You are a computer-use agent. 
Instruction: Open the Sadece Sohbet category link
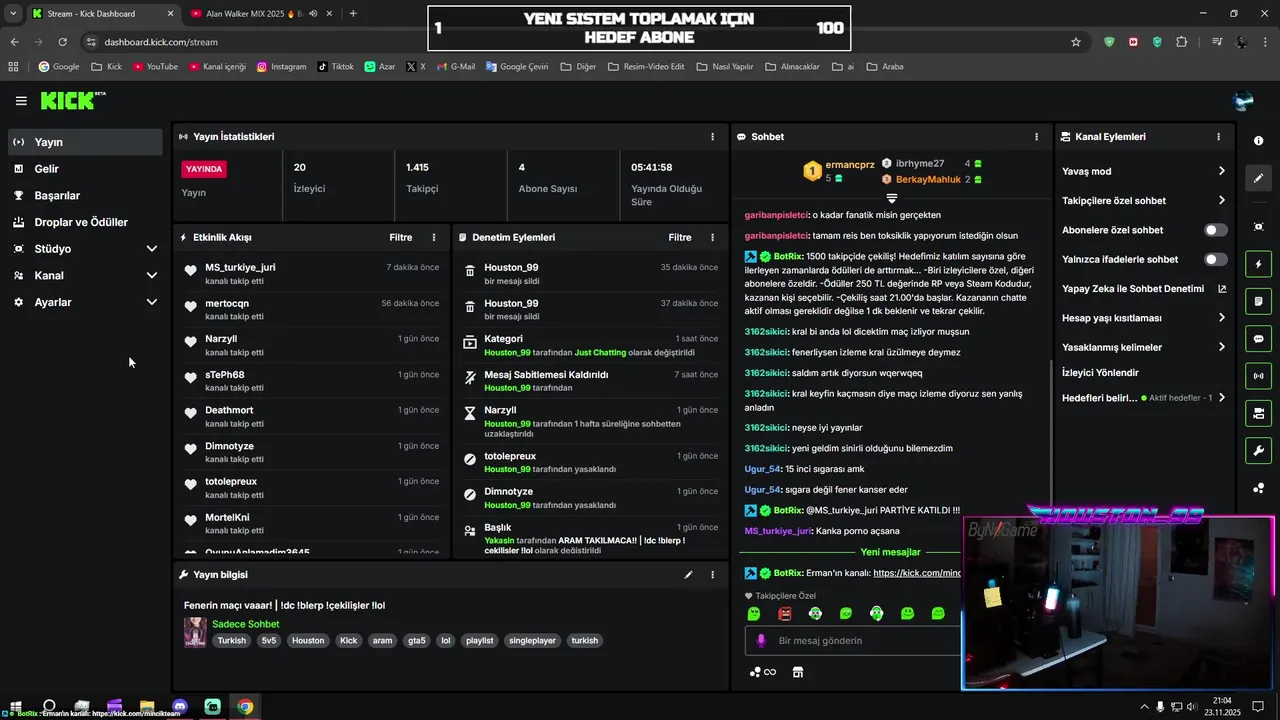click(x=246, y=624)
